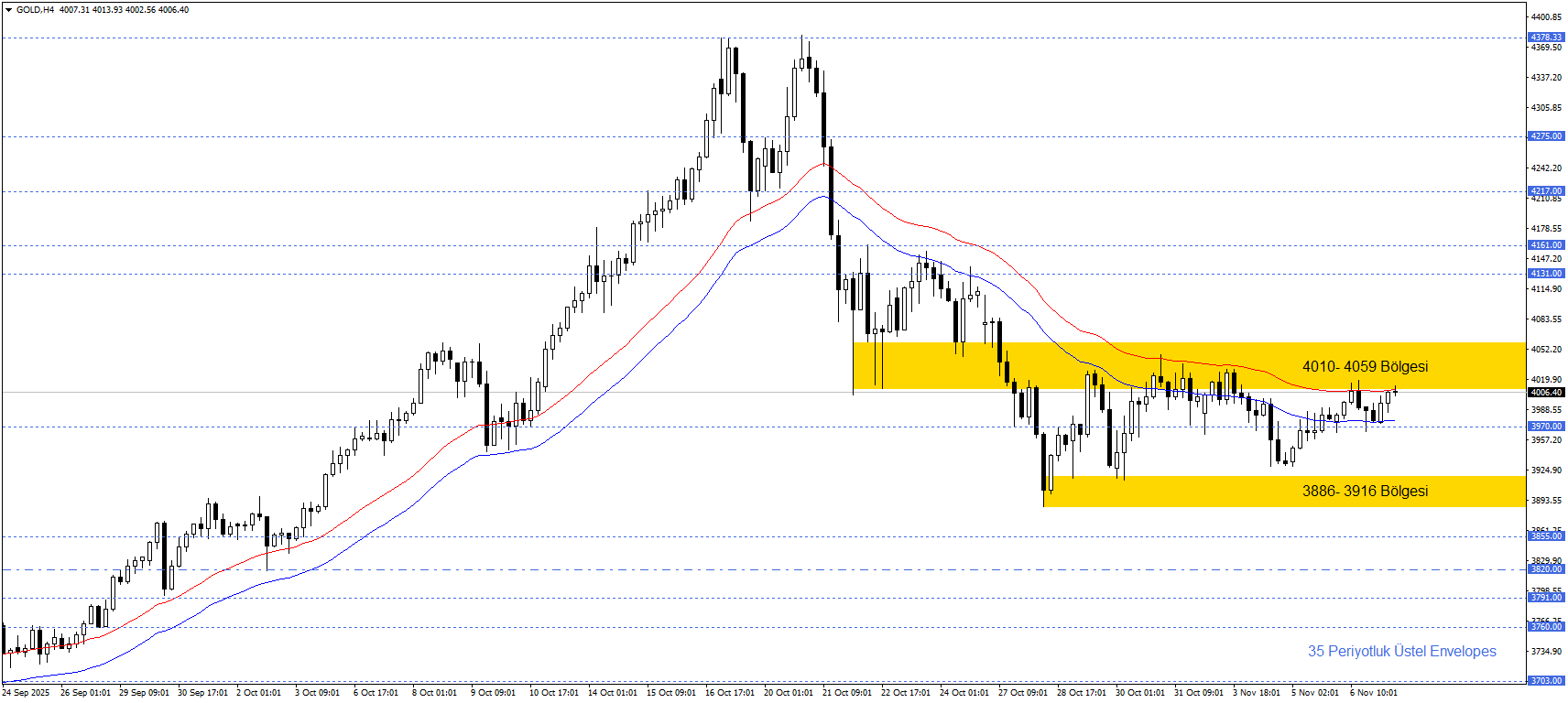
Task: Click the '2 Oct 01:01' time label
Action: 258,693
